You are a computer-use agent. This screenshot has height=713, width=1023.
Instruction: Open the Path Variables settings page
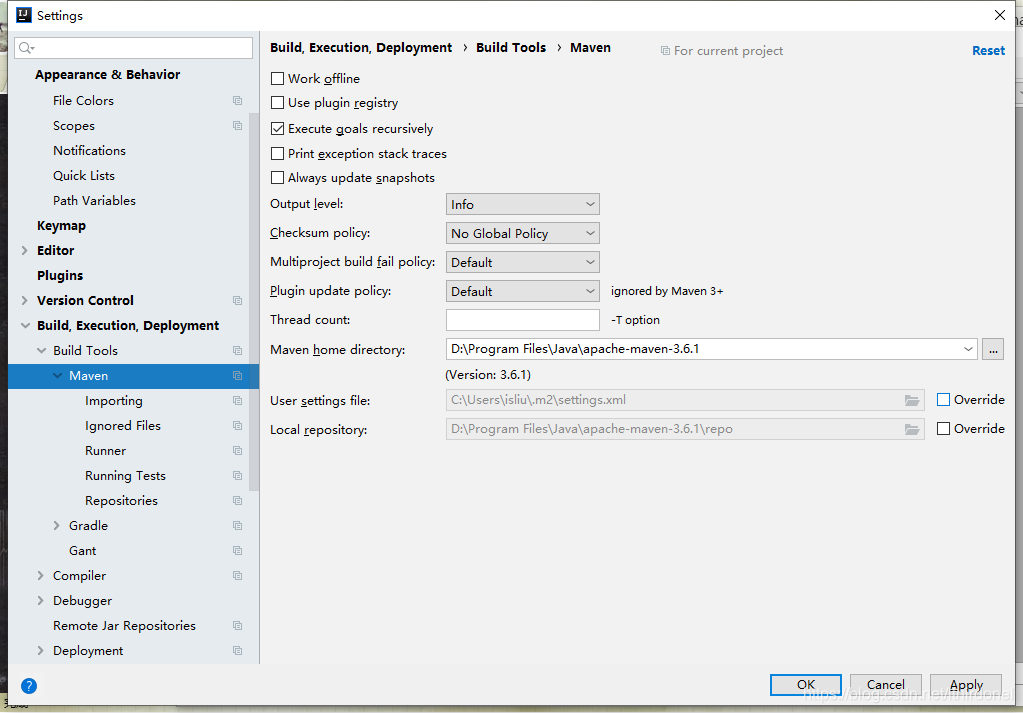95,200
